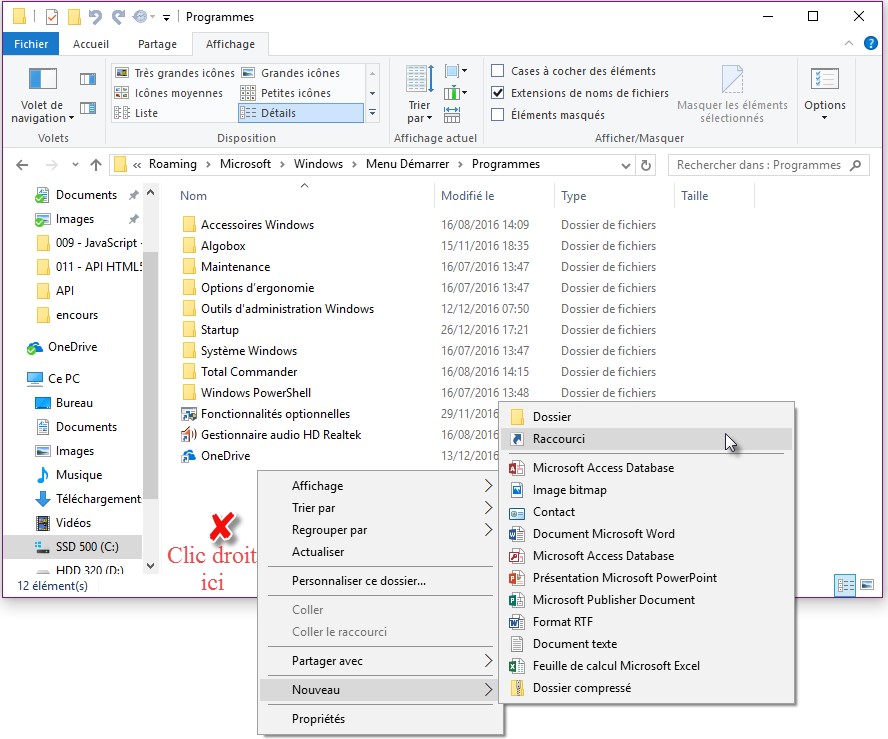The height and width of the screenshot is (739, 888).
Task: Click the Trier par icon
Action: pyautogui.click(x=419, y=80)
